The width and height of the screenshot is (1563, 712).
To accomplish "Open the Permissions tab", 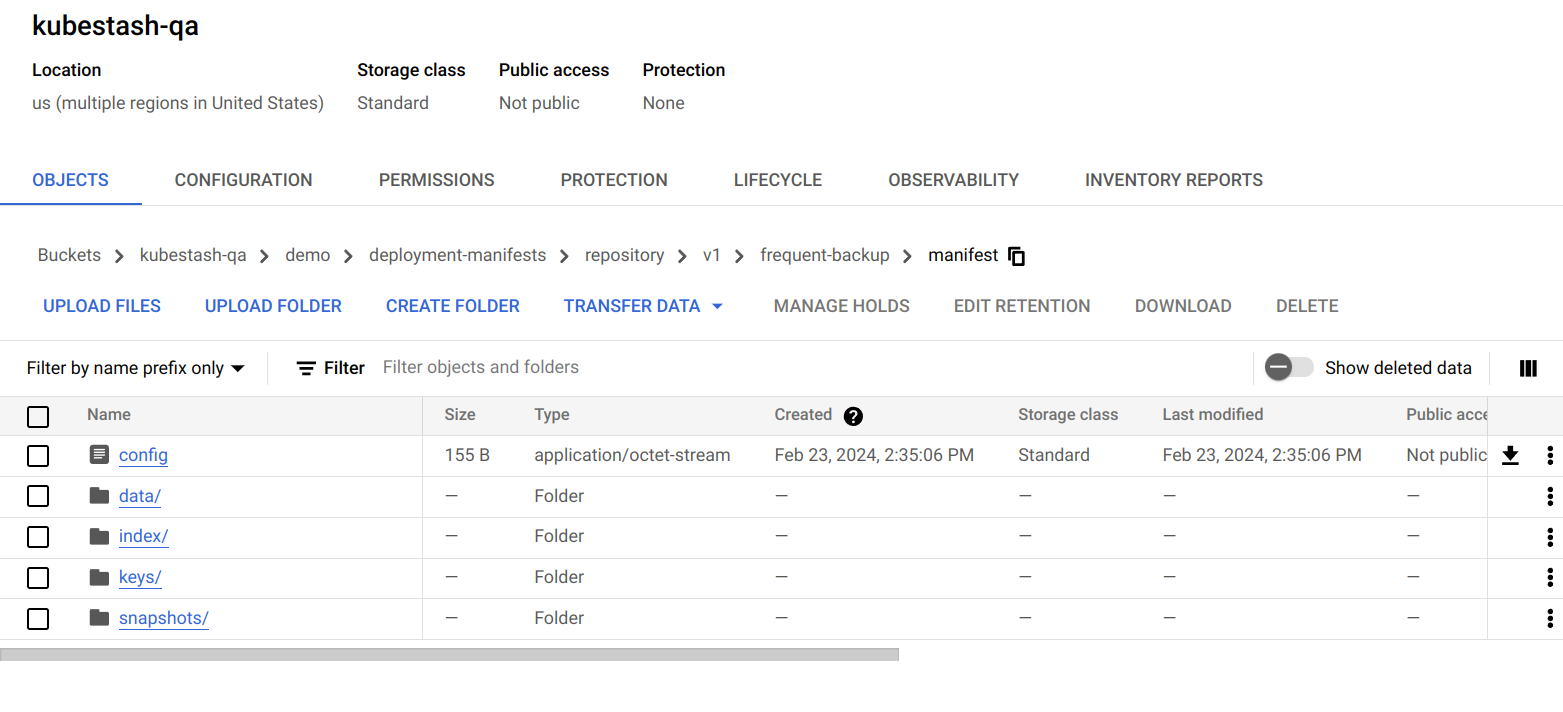I will click(436, 180).
